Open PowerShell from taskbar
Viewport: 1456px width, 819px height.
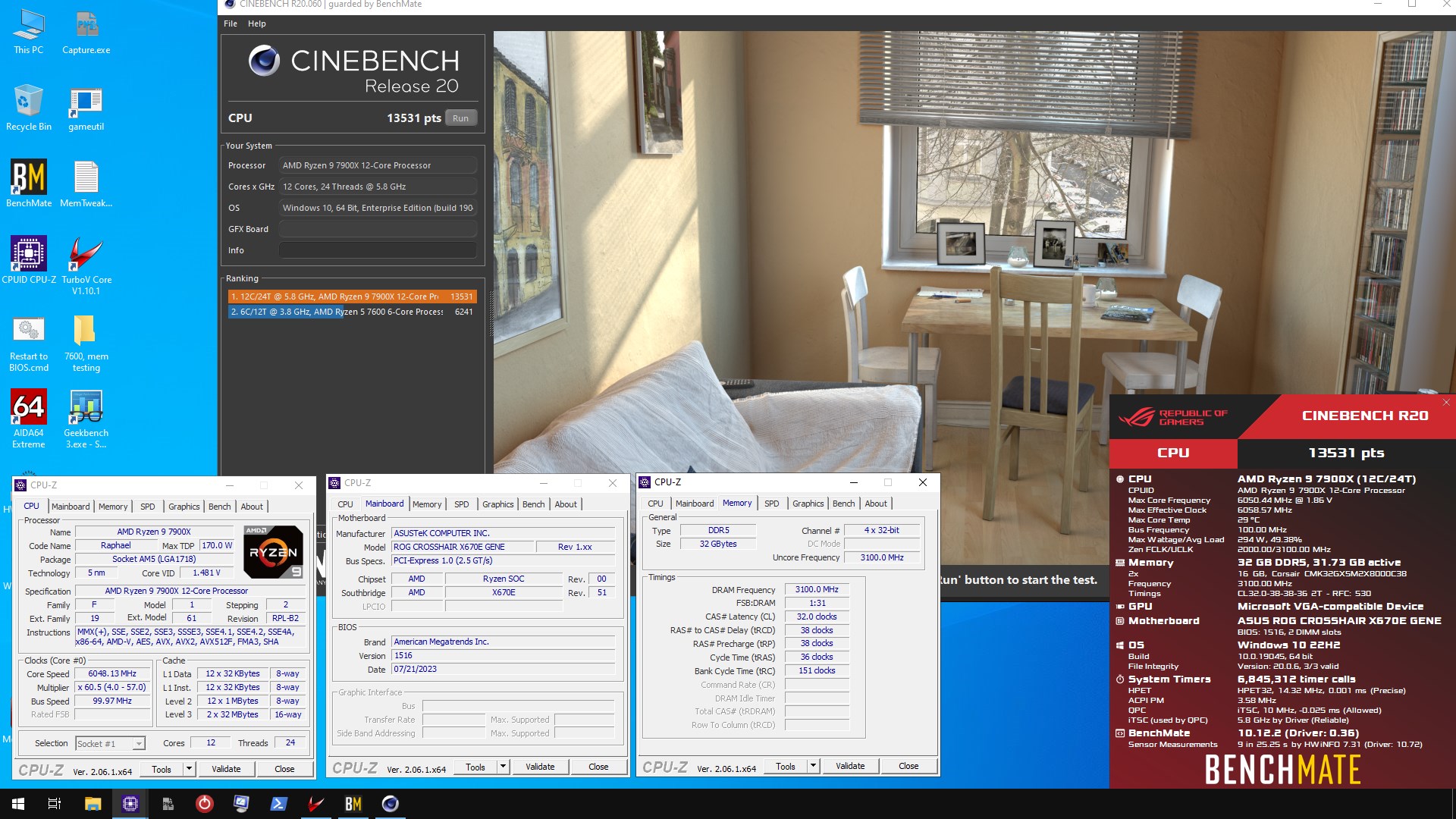(278, 804)
